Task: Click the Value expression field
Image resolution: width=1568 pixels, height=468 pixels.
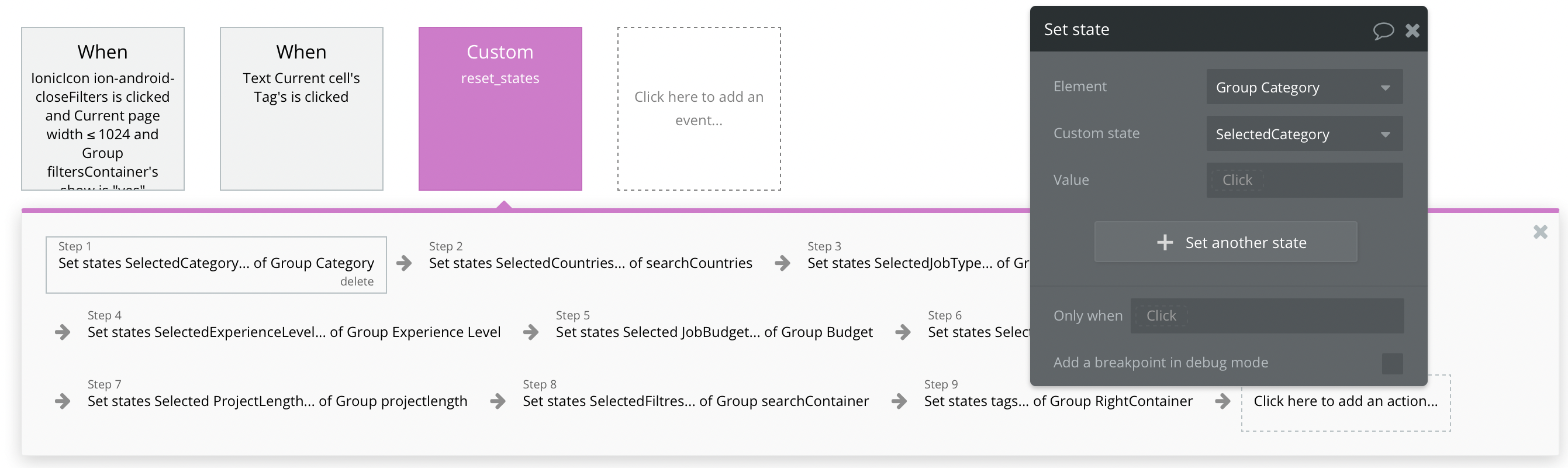Action: 1304,180
